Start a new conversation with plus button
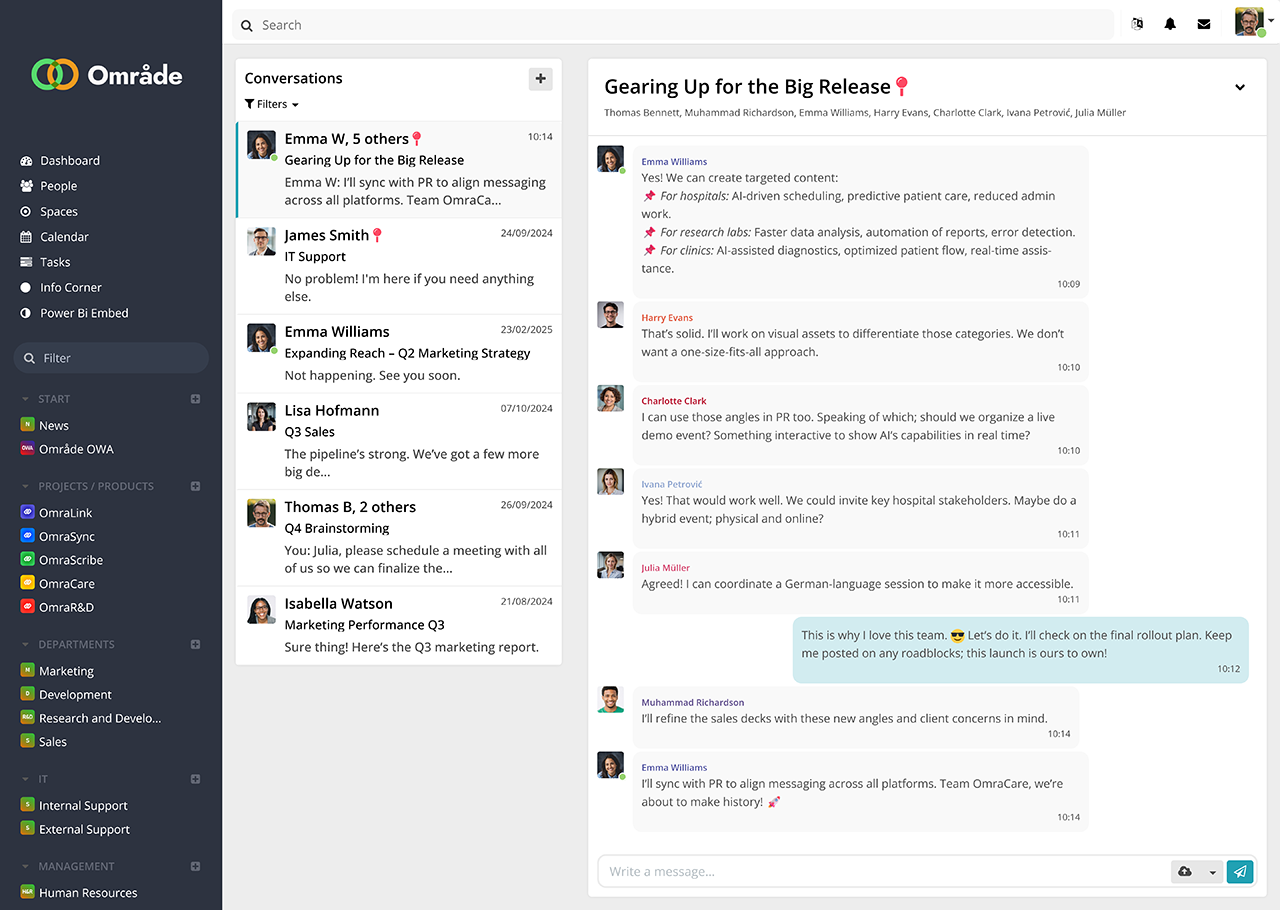Image resolution: width=1280 pixels, height=910 pixels. coord(540,79)
